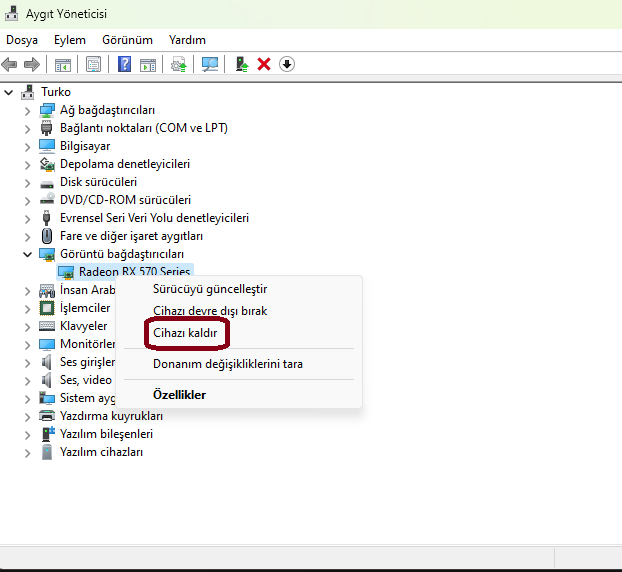622x572 pixels.
Task: Click the Ağ bağdaştırıcıları network icon
Action: coord(47,110)
